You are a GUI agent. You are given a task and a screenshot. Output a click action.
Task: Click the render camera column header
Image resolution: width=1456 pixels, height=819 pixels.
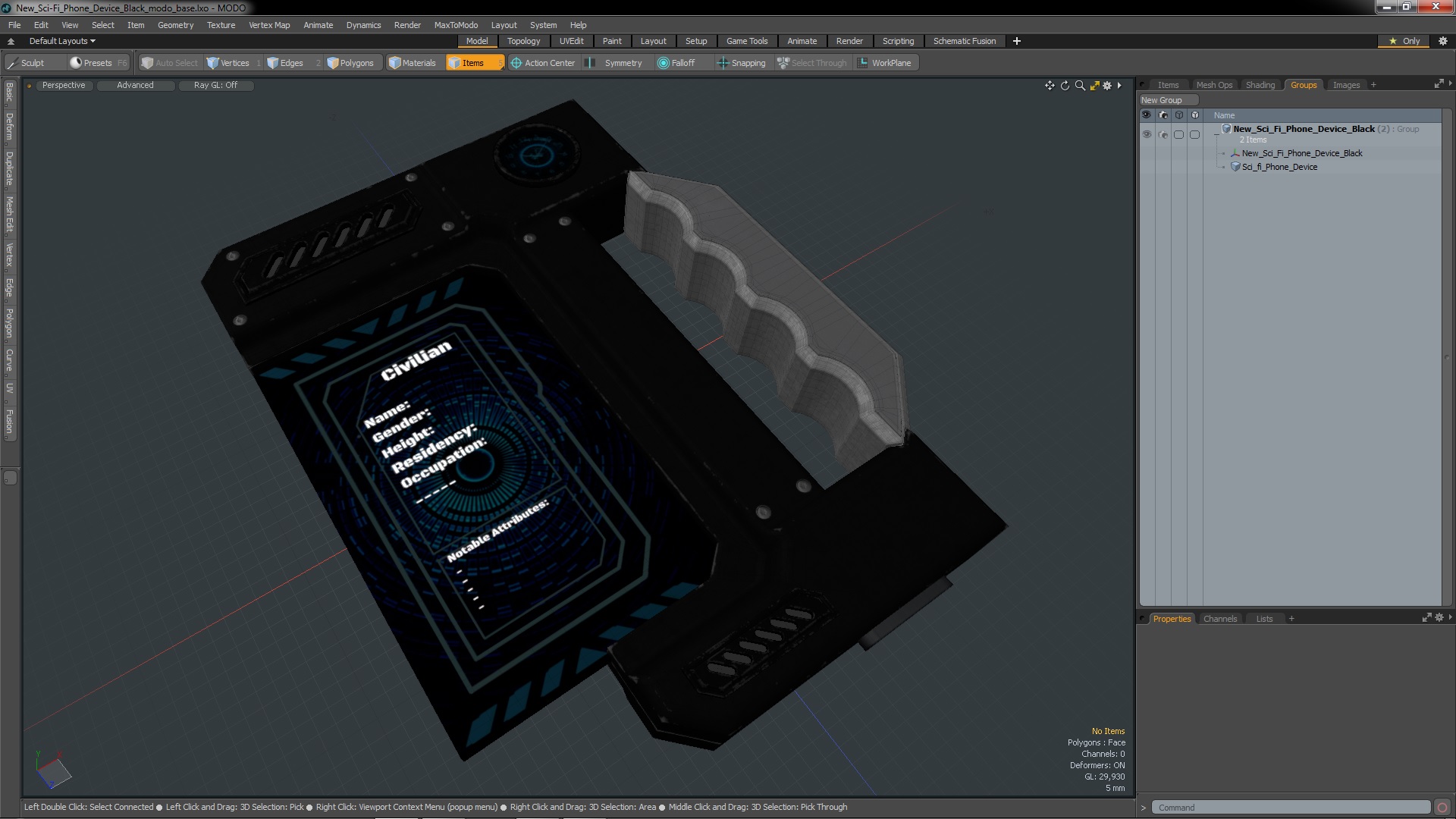pyautogui.click(x=1163, y=115)
